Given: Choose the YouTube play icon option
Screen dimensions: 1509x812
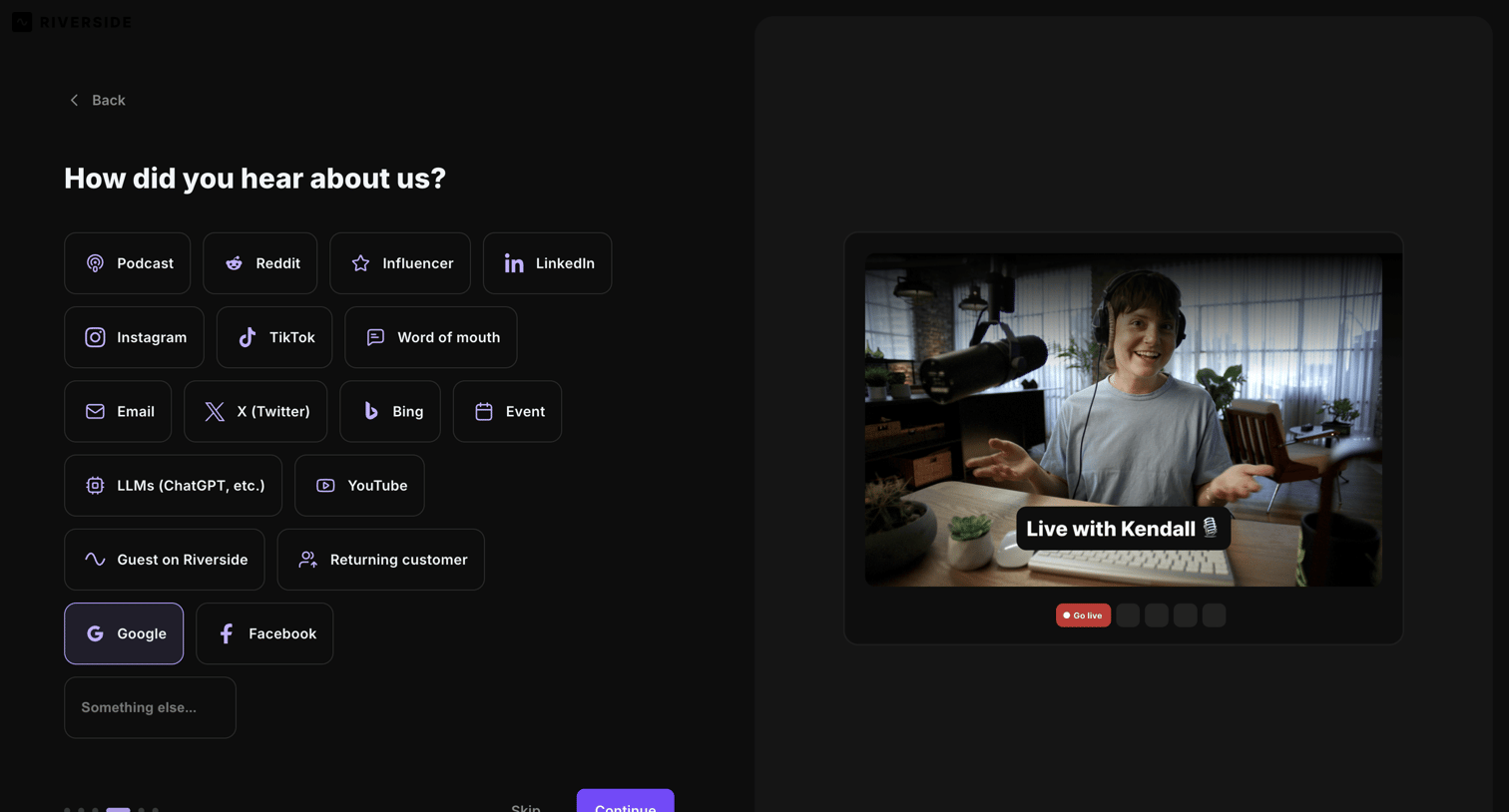Looking at the screenshot, I should point(359,486).
